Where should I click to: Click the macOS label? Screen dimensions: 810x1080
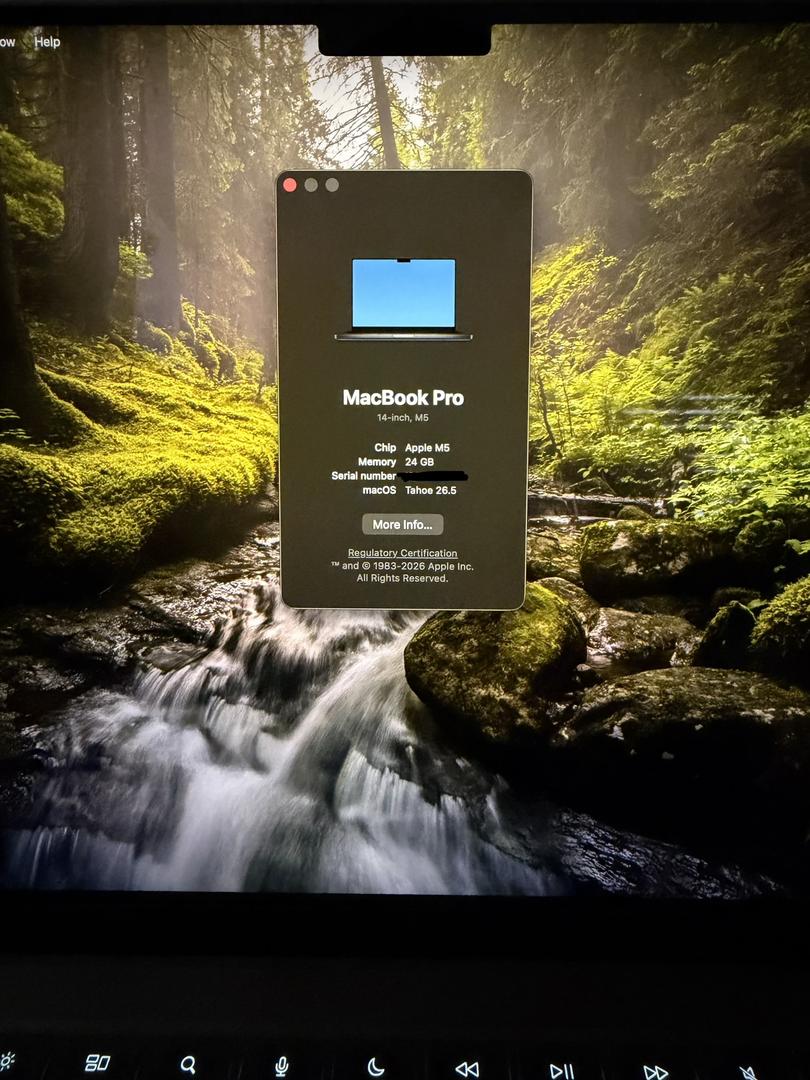pos(380,490)
